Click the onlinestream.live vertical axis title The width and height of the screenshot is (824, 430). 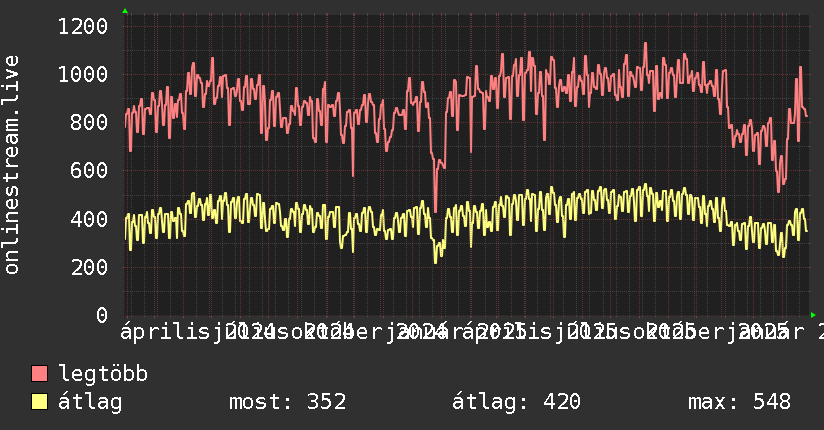pyautogui.click(x=11, y=165)
